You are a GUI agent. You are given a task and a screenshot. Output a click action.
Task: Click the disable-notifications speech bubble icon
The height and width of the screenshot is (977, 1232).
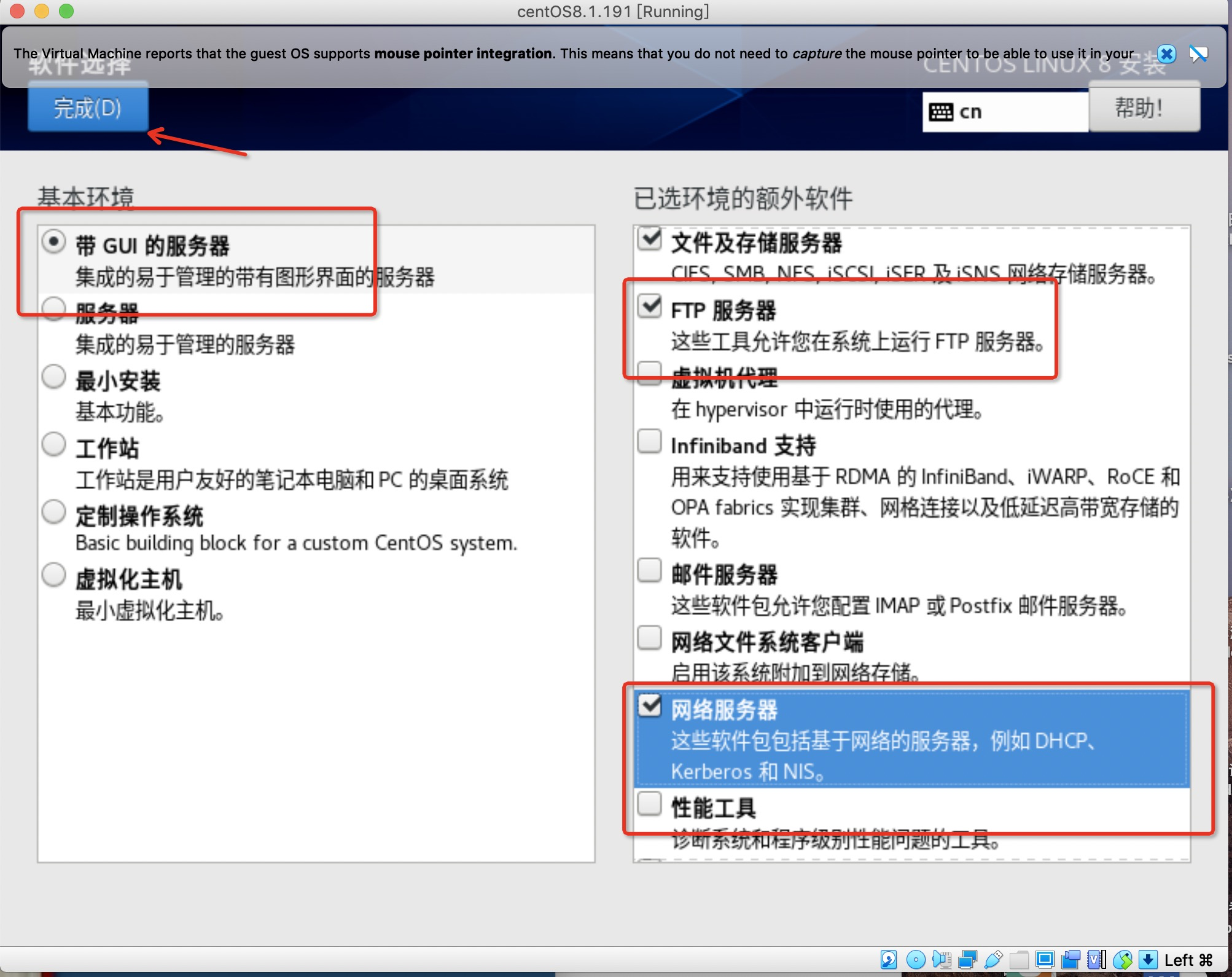click(1199, 54)
